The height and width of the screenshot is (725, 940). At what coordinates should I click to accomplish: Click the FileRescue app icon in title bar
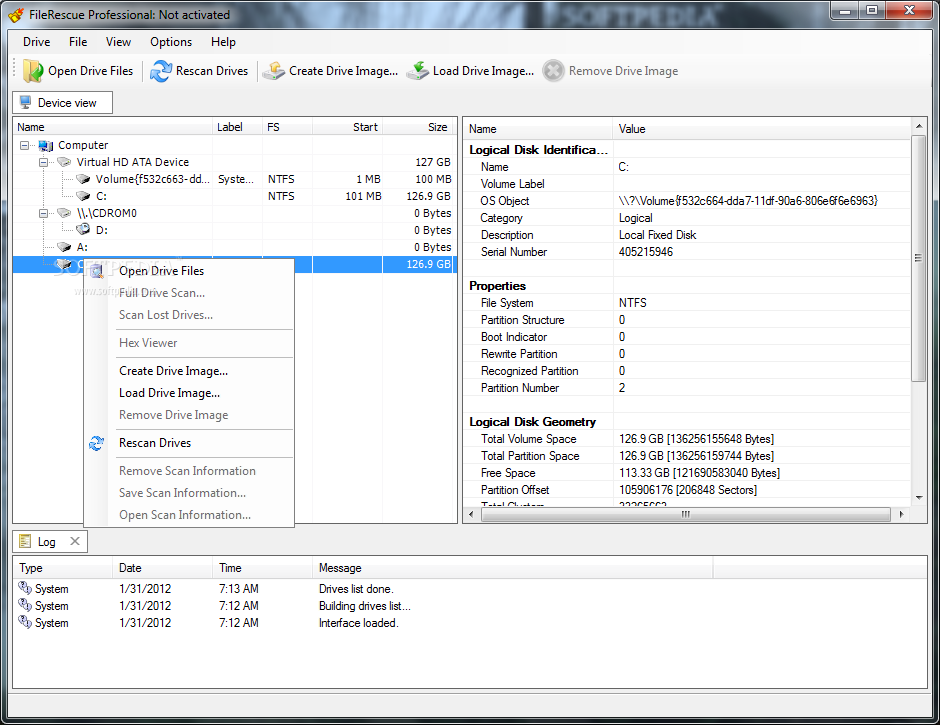click(x=16, y=14)
